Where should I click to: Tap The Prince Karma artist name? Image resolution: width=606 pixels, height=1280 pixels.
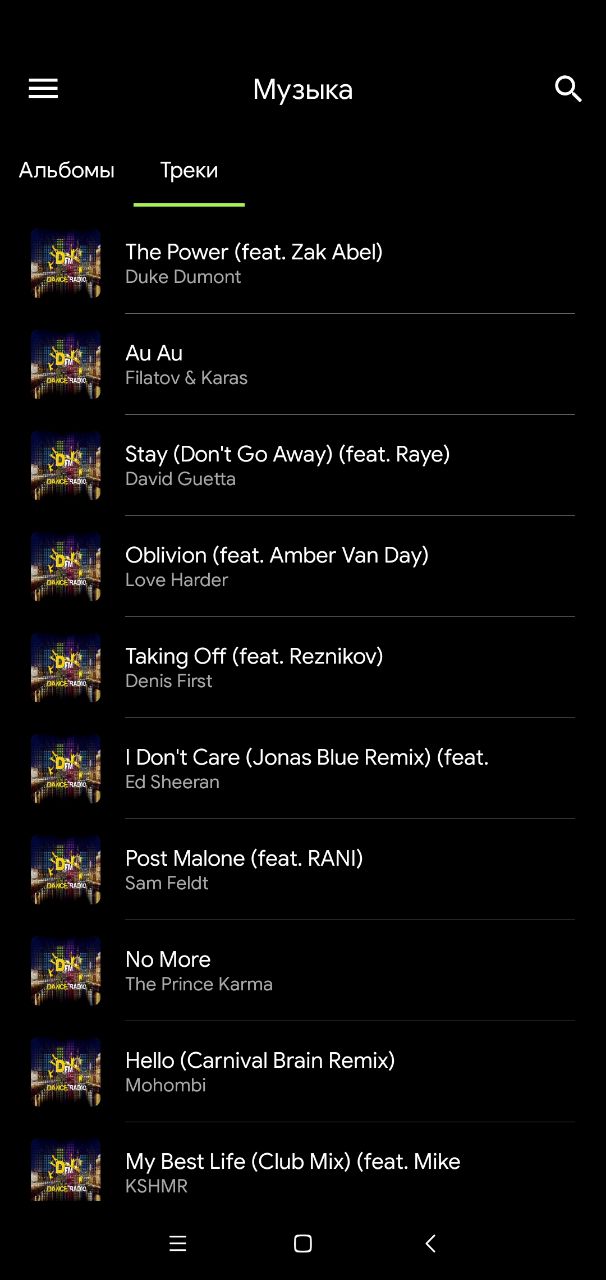click(199, 984)
